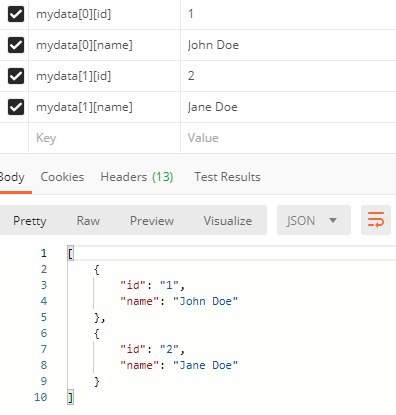Switch to Raw view mode

coord(88,221)
